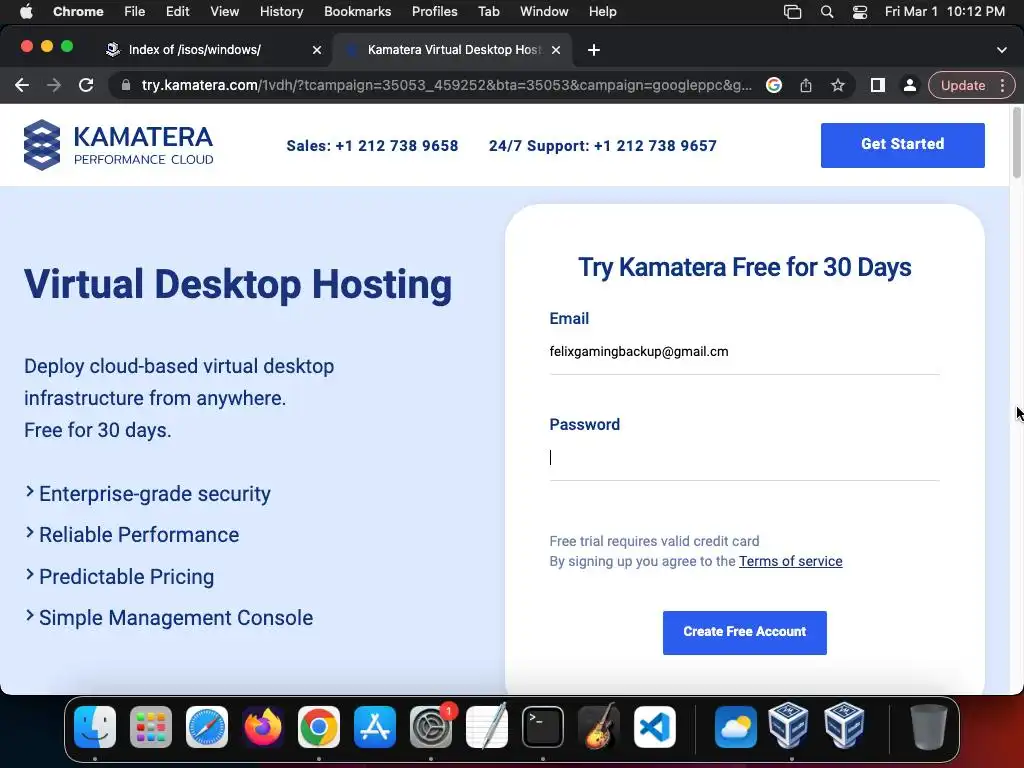Image resolution: width=1024 pixels, height=768 pixels.
Task: Expand the tab search dropdown arrow
Action: pos(1002,50)
